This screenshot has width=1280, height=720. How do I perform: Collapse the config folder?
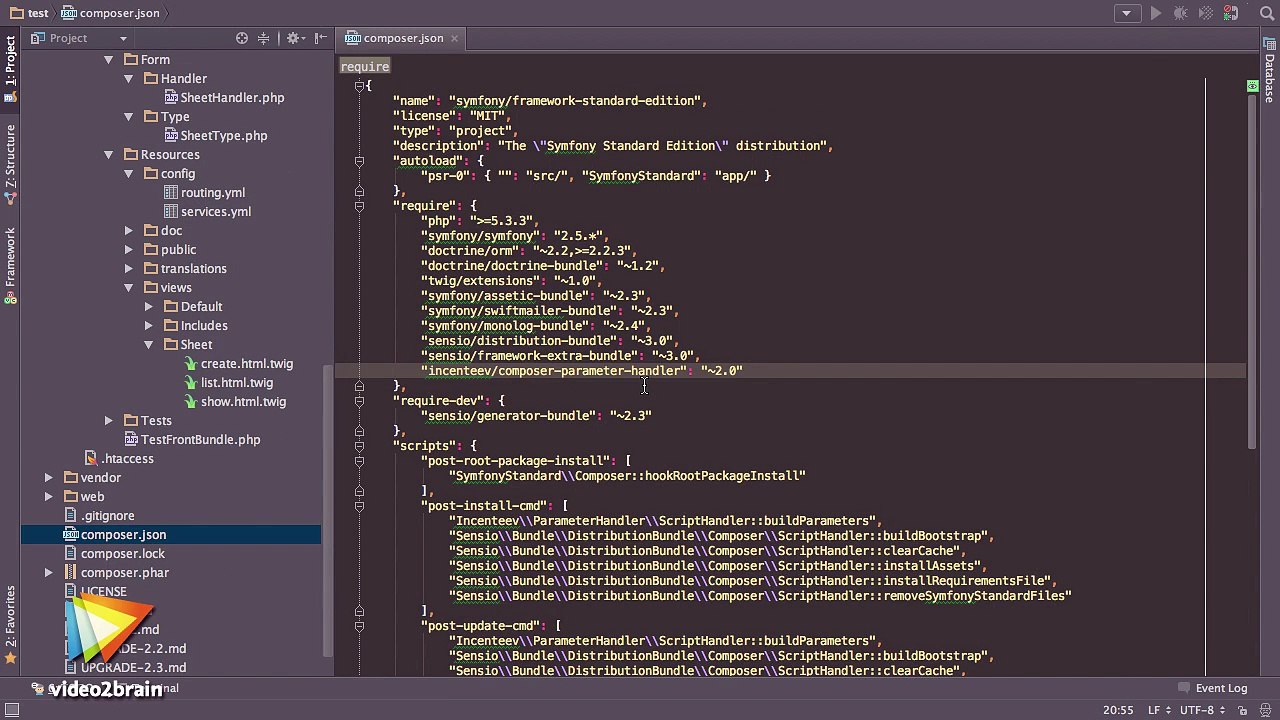coord(129,174)
